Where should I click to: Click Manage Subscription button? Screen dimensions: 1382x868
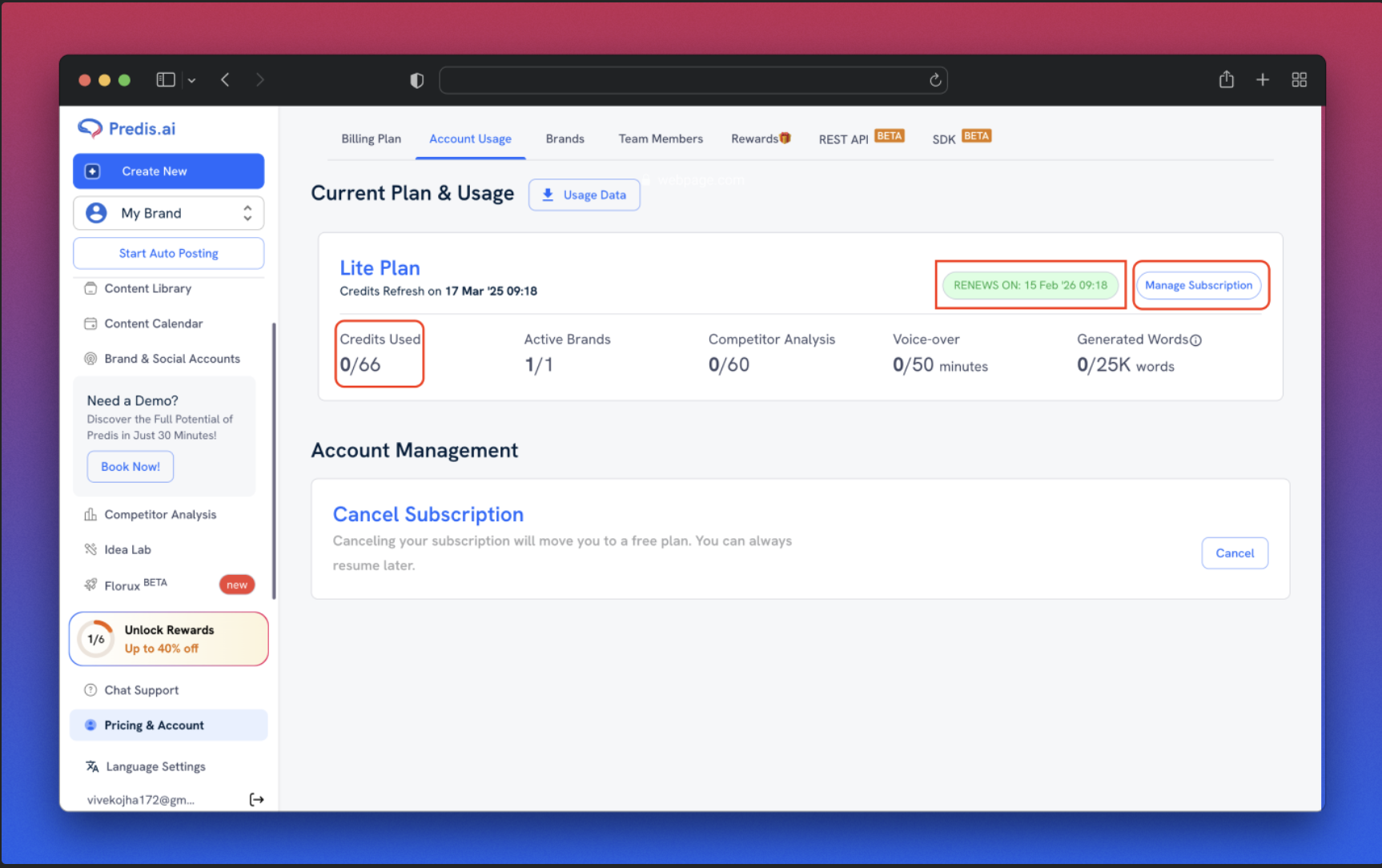tap(1199, 285)
